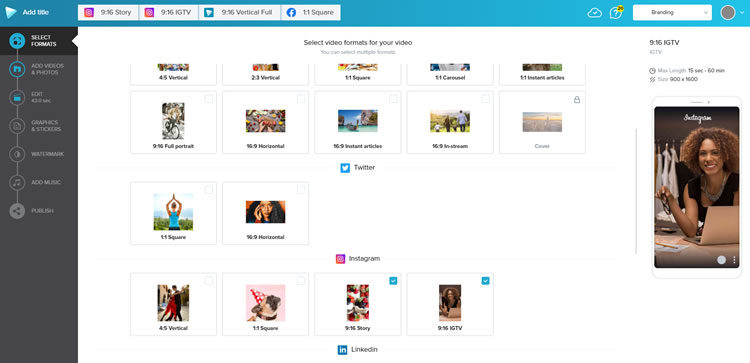The height and width of the screenshot is (363, 750).
Task: Click icon in 9:16 Vertical Full tab
Action: click(x=209, y=12)
